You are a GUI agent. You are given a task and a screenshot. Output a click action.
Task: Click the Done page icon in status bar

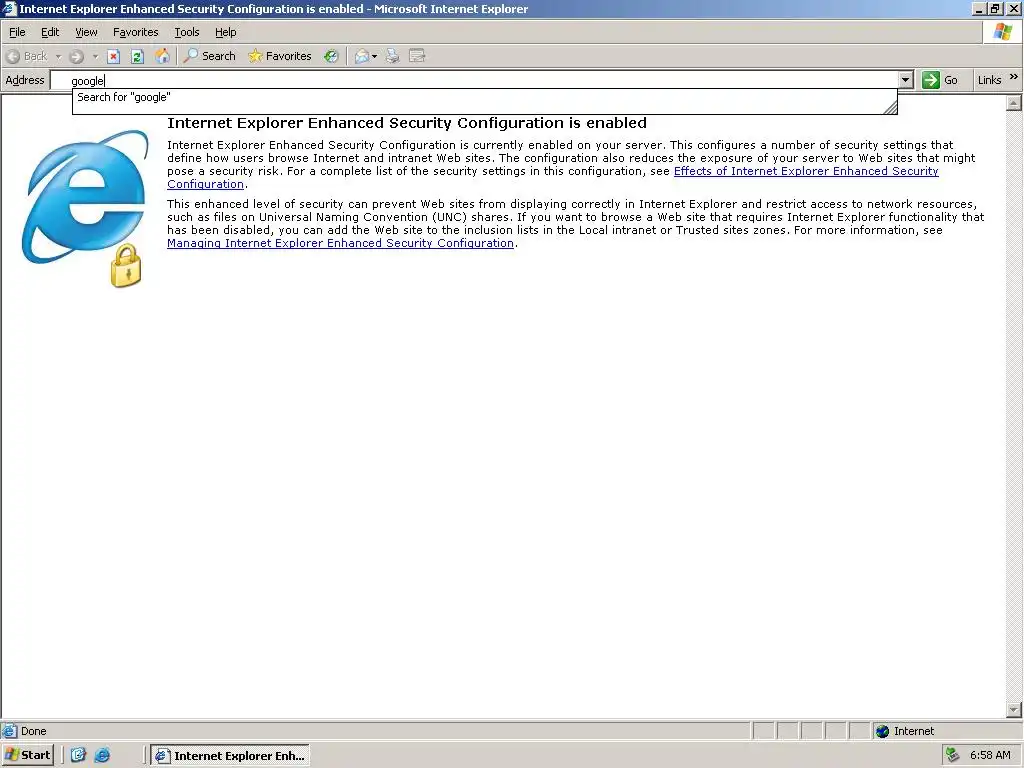(x=9, y=731)
